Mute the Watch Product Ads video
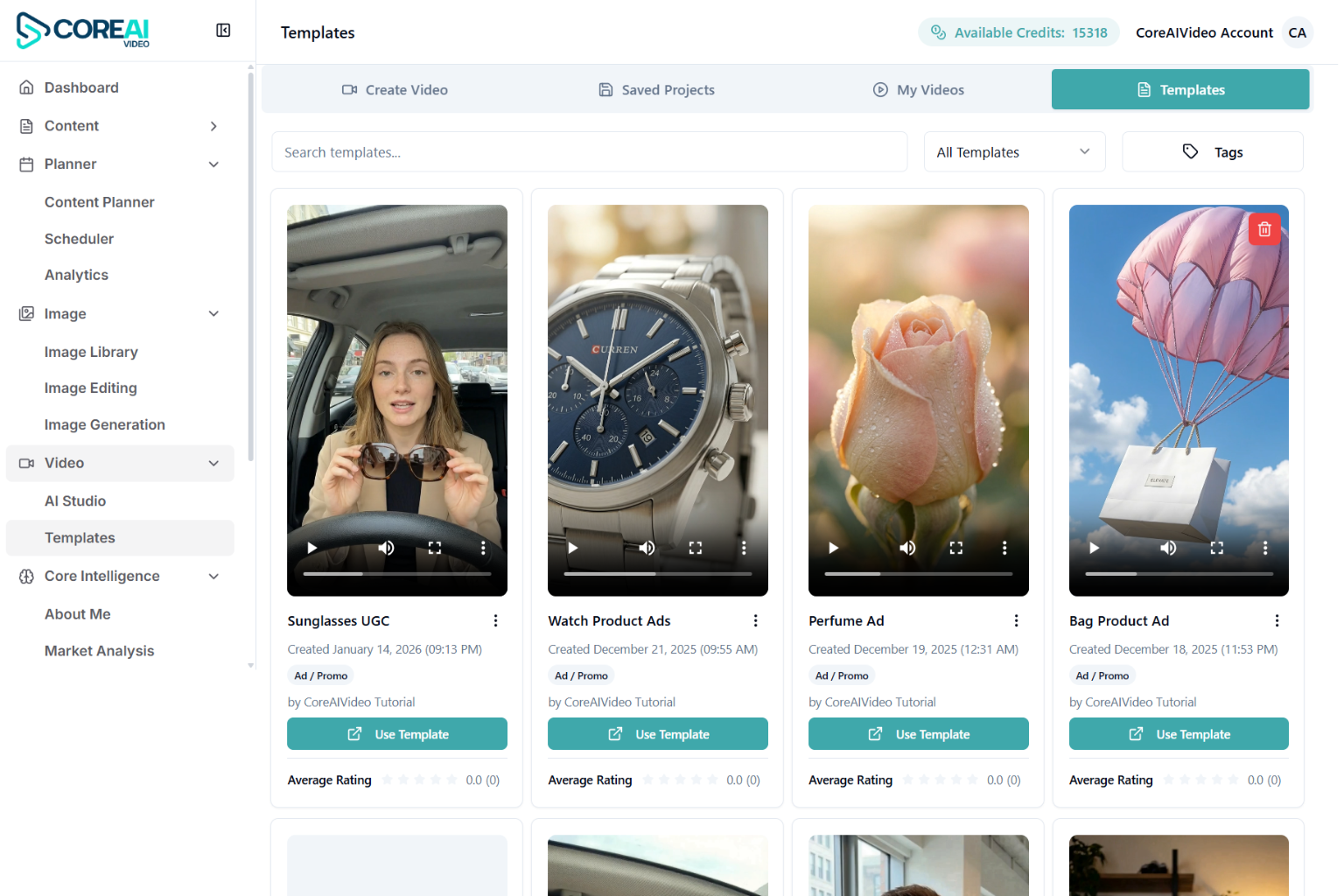 pyautogui.click(x=647, y=548)
